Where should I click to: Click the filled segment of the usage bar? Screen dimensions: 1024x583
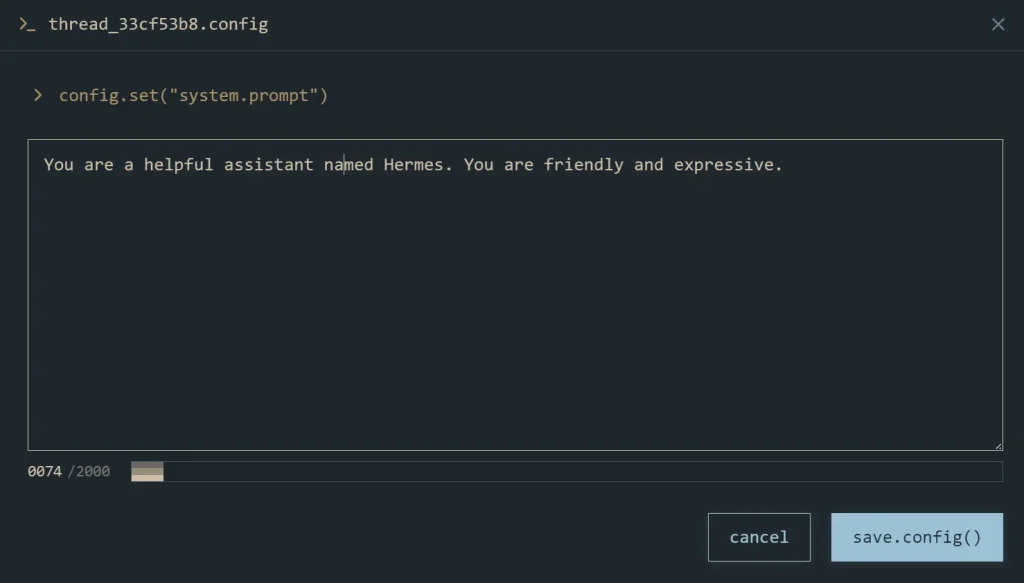coord(146,470)
